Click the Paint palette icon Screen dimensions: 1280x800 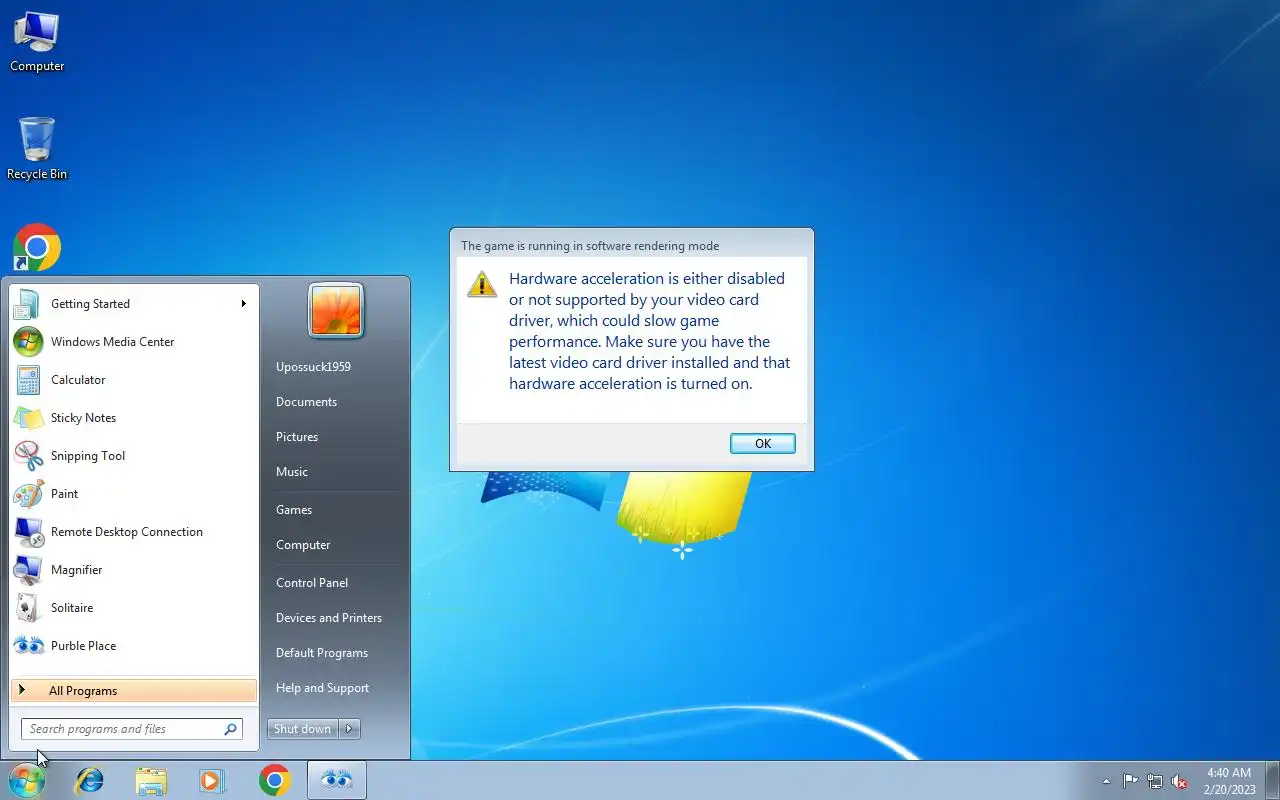[x=28, y=494]
